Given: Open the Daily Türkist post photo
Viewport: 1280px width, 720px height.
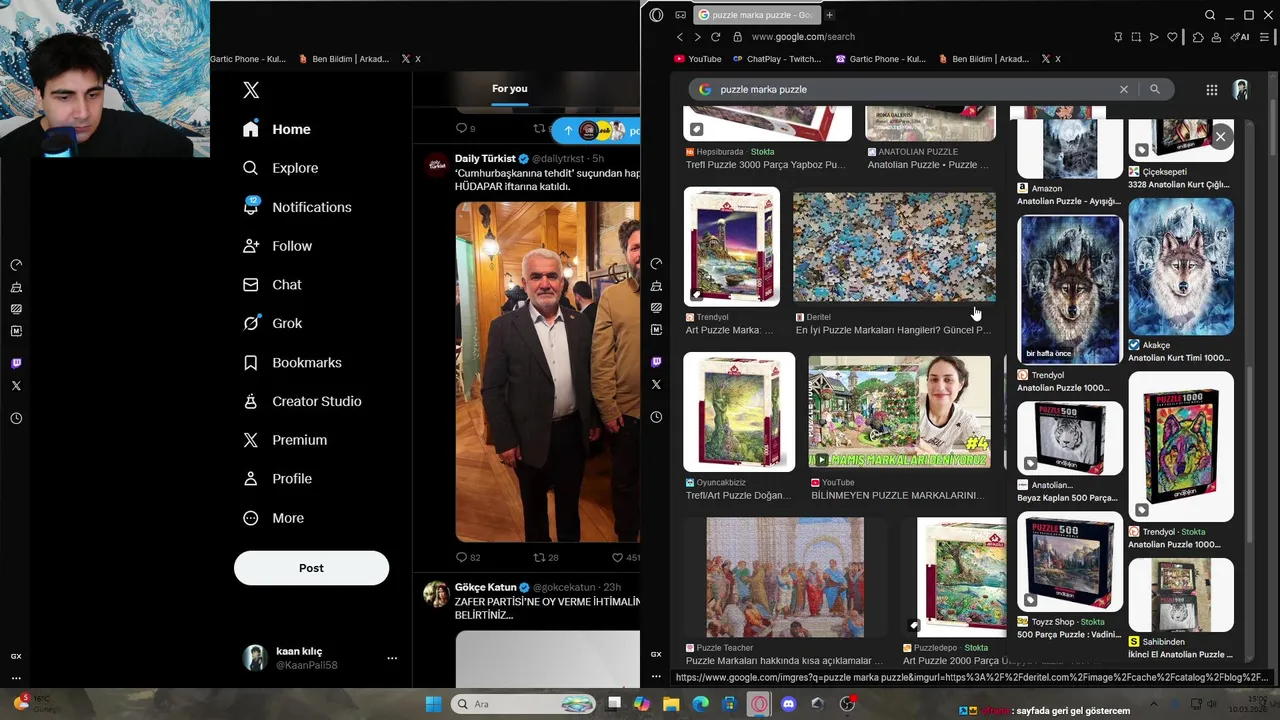Looking at the screenshot, I should coord(547,372).
